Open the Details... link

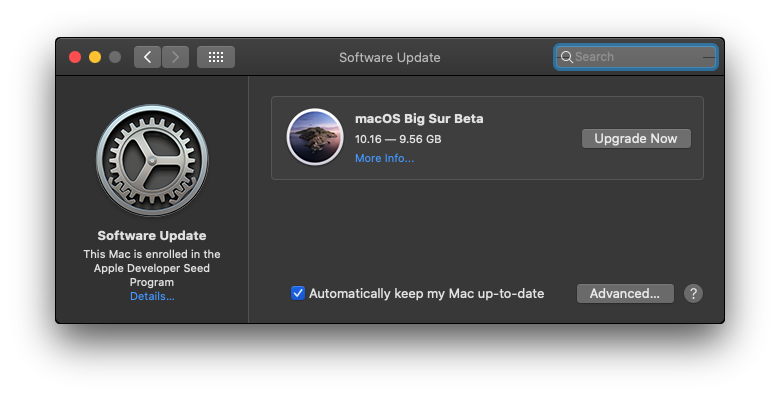pos(152,297)
